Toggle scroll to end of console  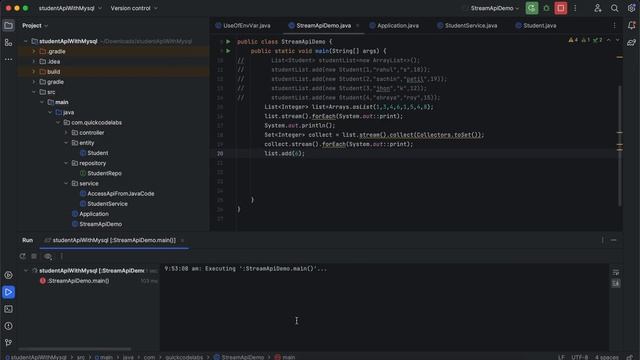click(x=616, y=283)
